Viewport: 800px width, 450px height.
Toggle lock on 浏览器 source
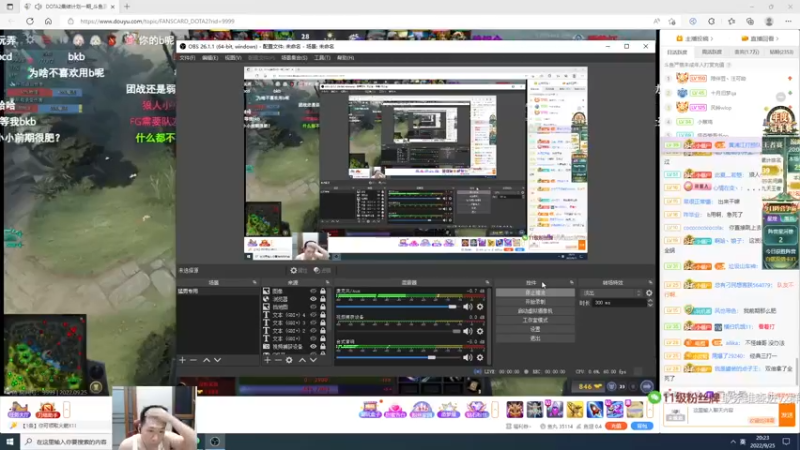point(322,299)
